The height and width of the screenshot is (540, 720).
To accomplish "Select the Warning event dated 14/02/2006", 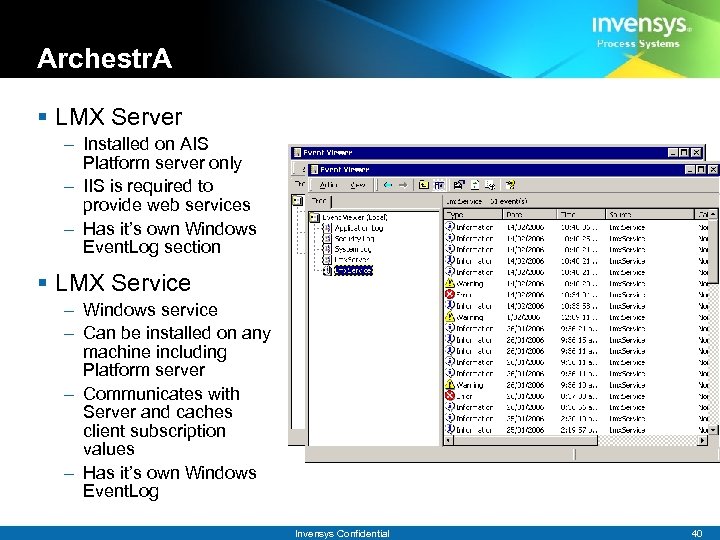I will pos(576,283).
